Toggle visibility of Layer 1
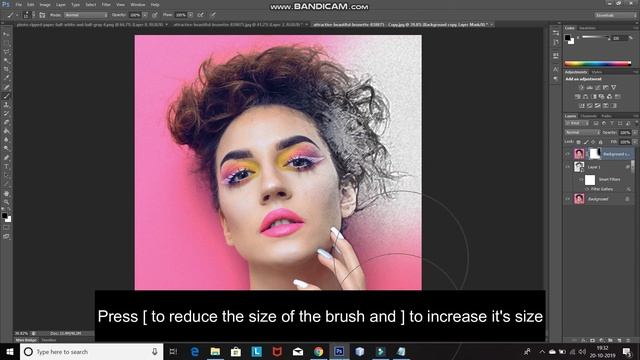 pos(568,167)
